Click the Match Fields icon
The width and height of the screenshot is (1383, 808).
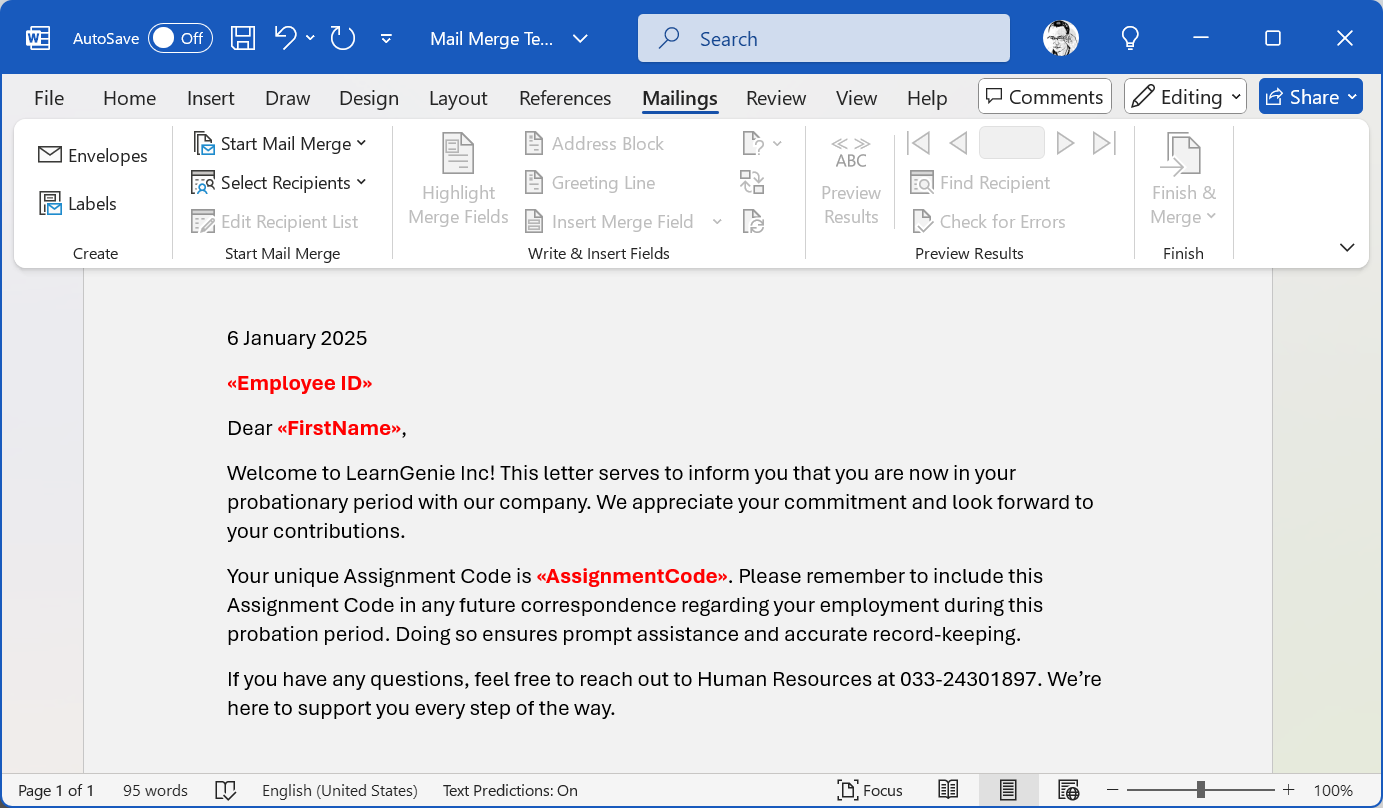752,182
